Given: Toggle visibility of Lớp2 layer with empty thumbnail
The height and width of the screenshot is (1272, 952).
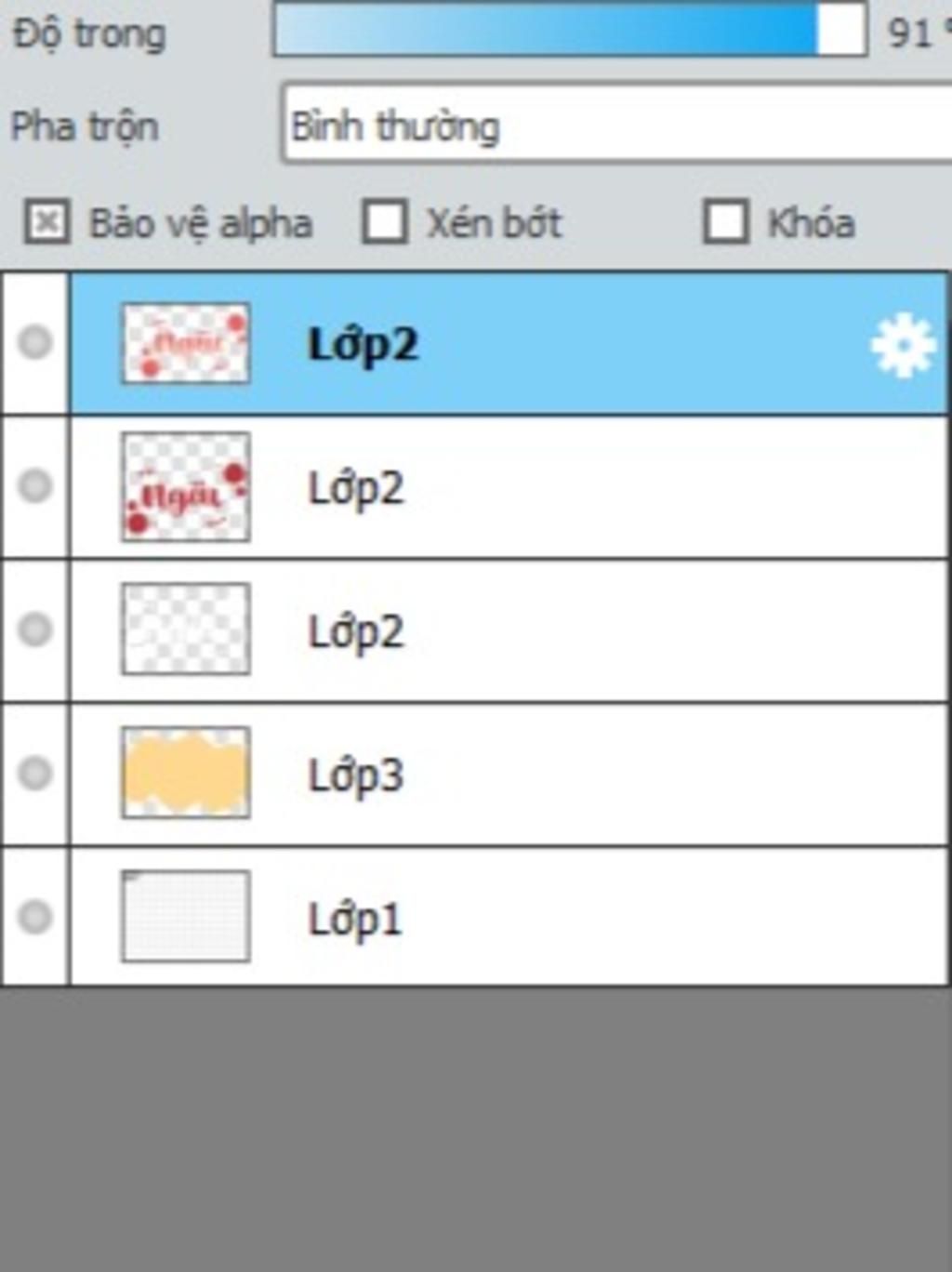Looking at the screenshot, I should pos(35,629).
